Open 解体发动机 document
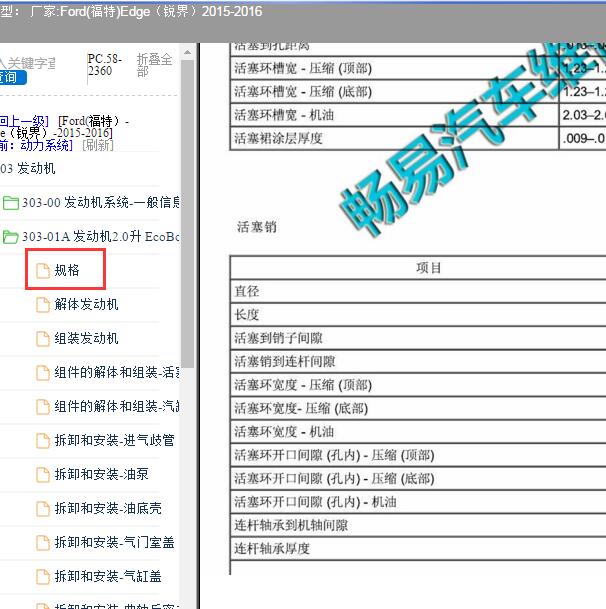The width and height of the screenshot is (606, 609). tap(86, 304)
